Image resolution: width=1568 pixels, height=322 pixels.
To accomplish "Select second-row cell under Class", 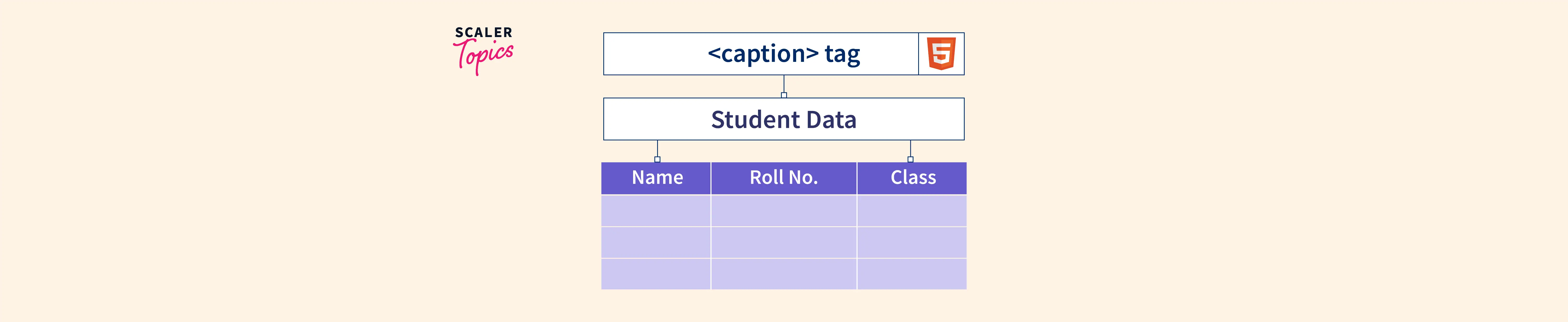I will [912, 242].
